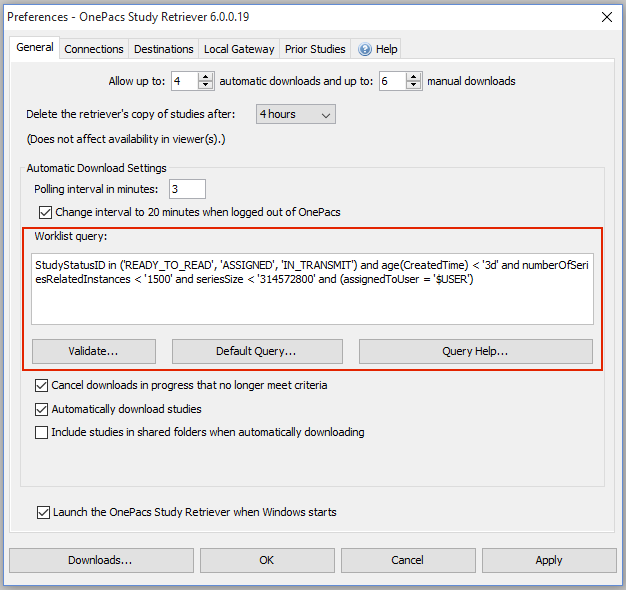Click '(Does not affect availability in viewer(s).)' text

[x=126, y=139]
